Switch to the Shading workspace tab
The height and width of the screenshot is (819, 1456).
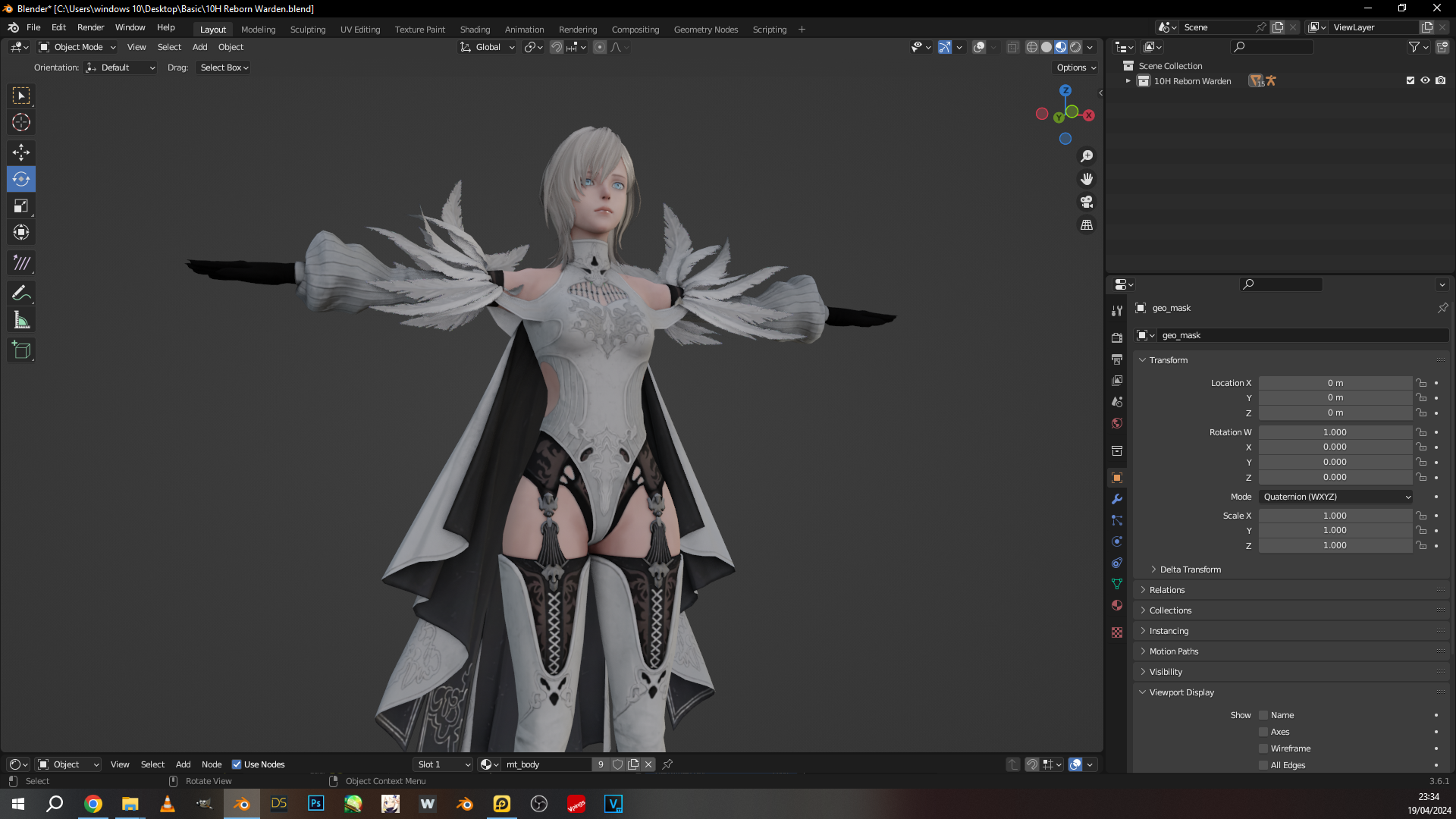click(x=475, y=30)
